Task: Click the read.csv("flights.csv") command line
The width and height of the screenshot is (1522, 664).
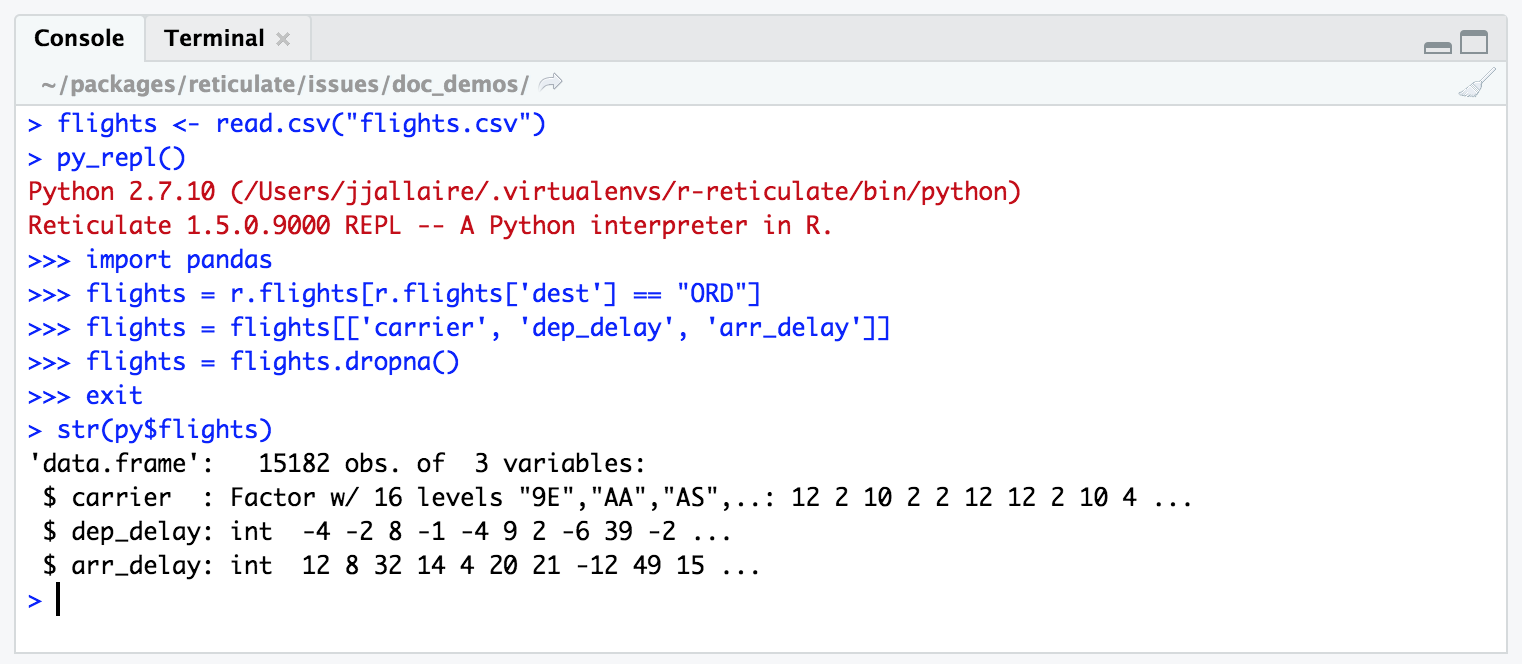Action: tap(300, 124)
